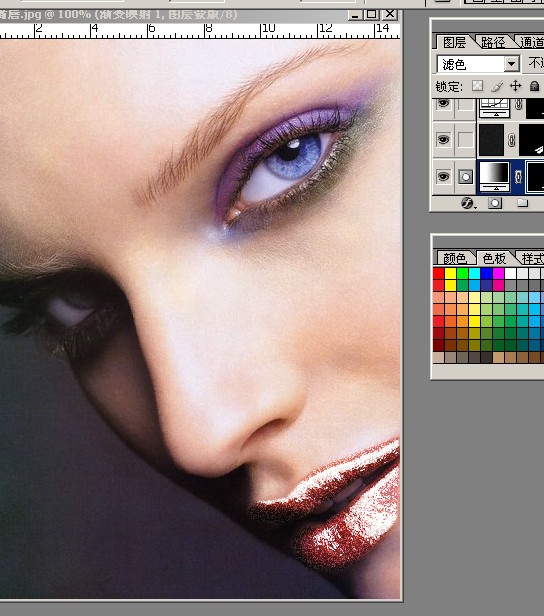Click the mask link on gradient map layer
This screenshot has width=544, height=616.
(518, 177)
